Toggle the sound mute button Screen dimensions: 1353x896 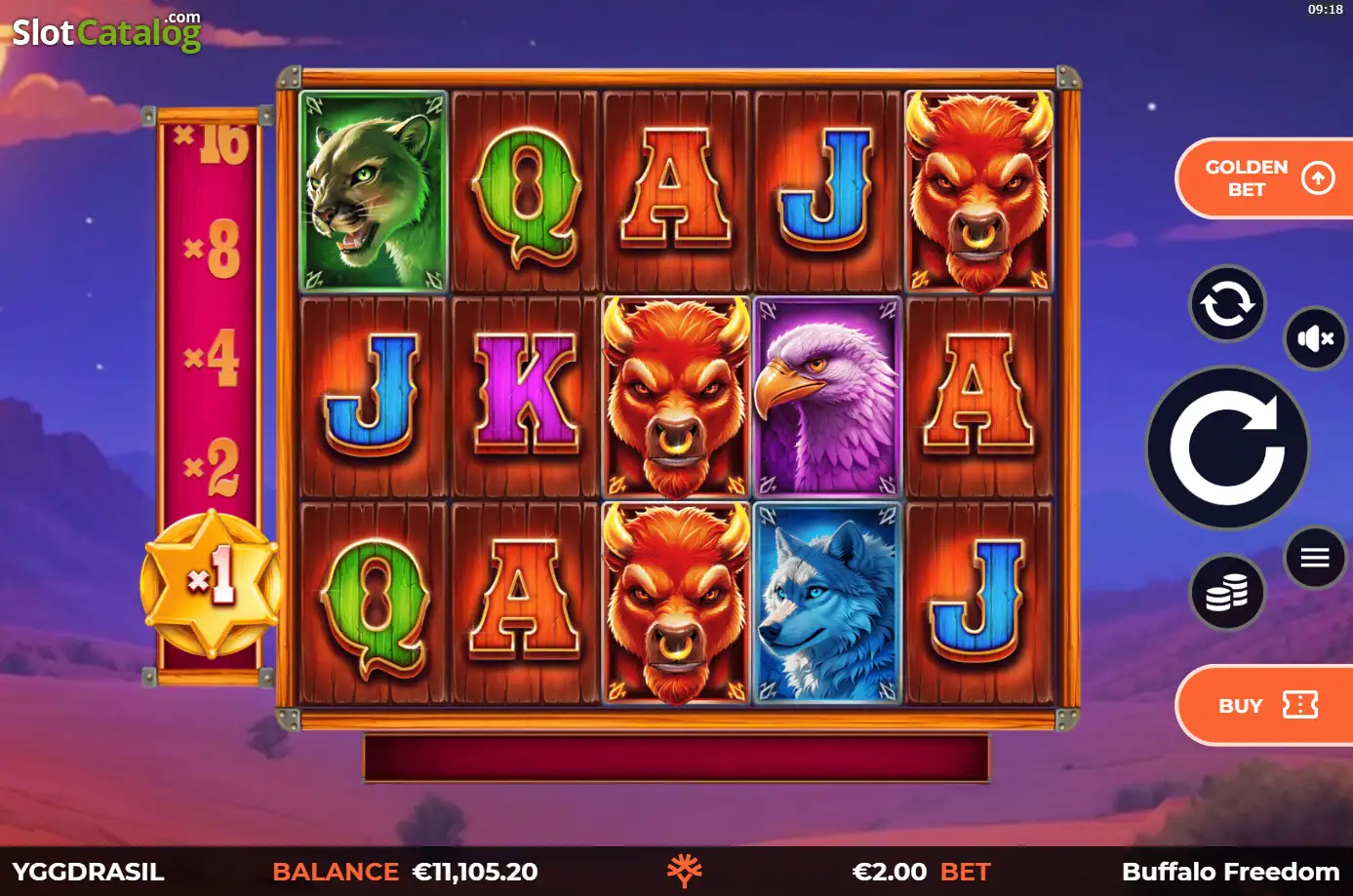pos(1315,338)
